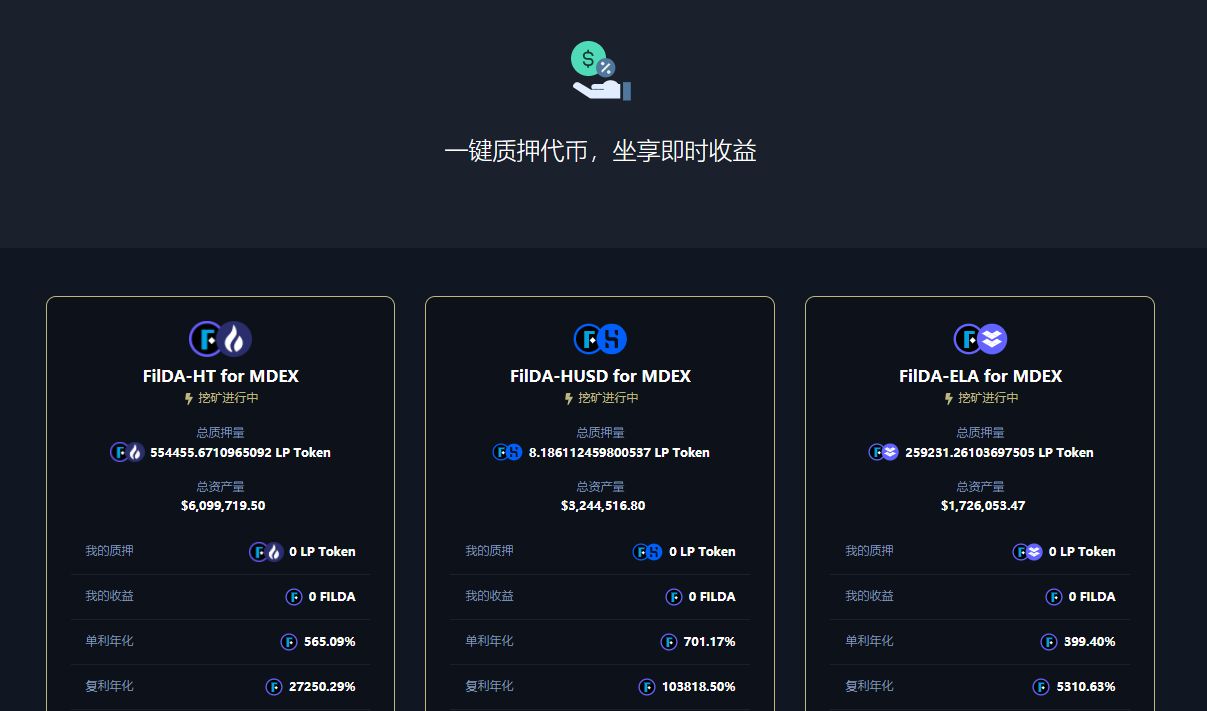Click my-stake LP icon in FilDA-HUSD card
Screen dimensions: 1207x711
point(647,551)
